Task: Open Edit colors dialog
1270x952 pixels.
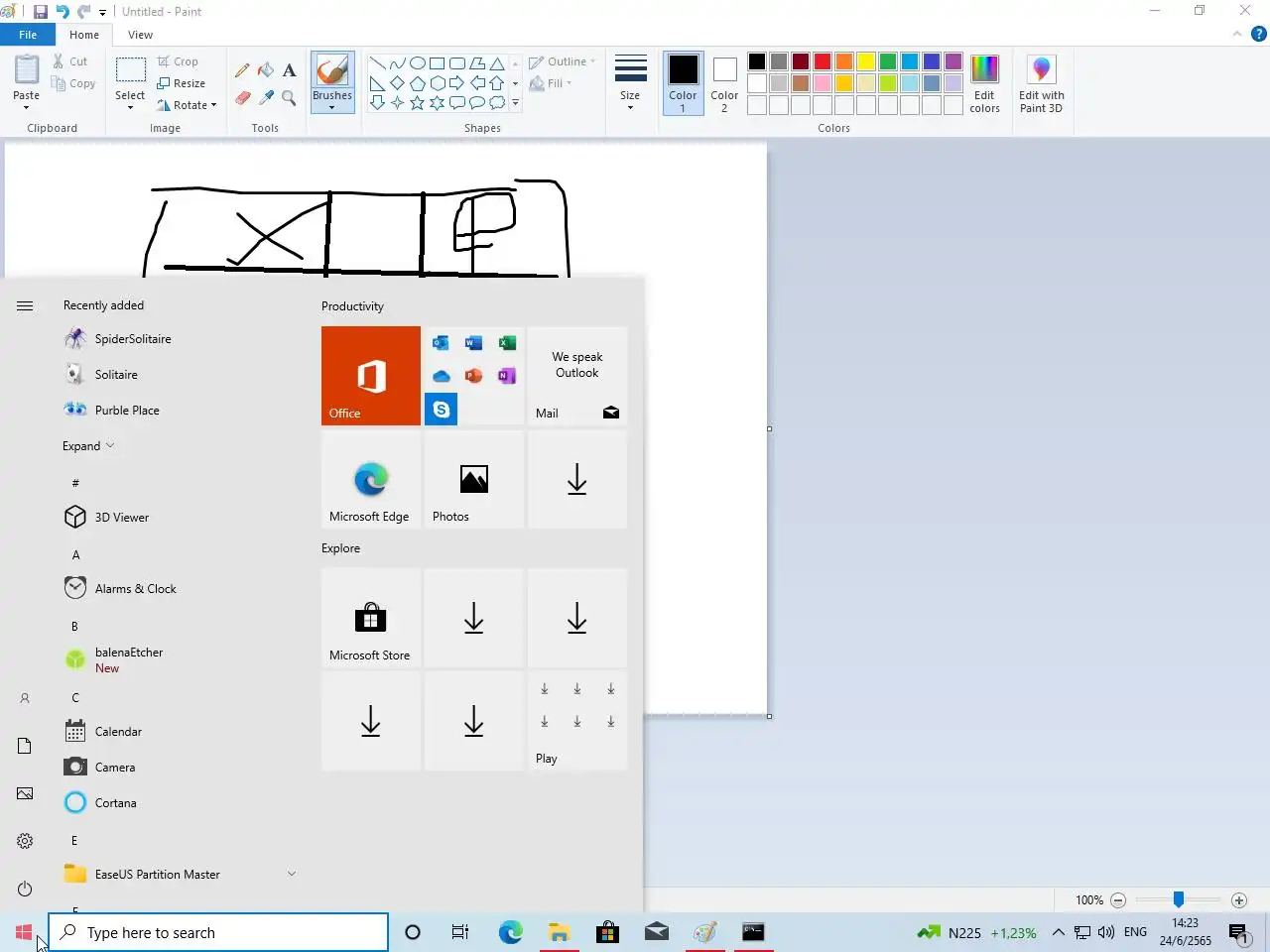Action: pos(984,84)
